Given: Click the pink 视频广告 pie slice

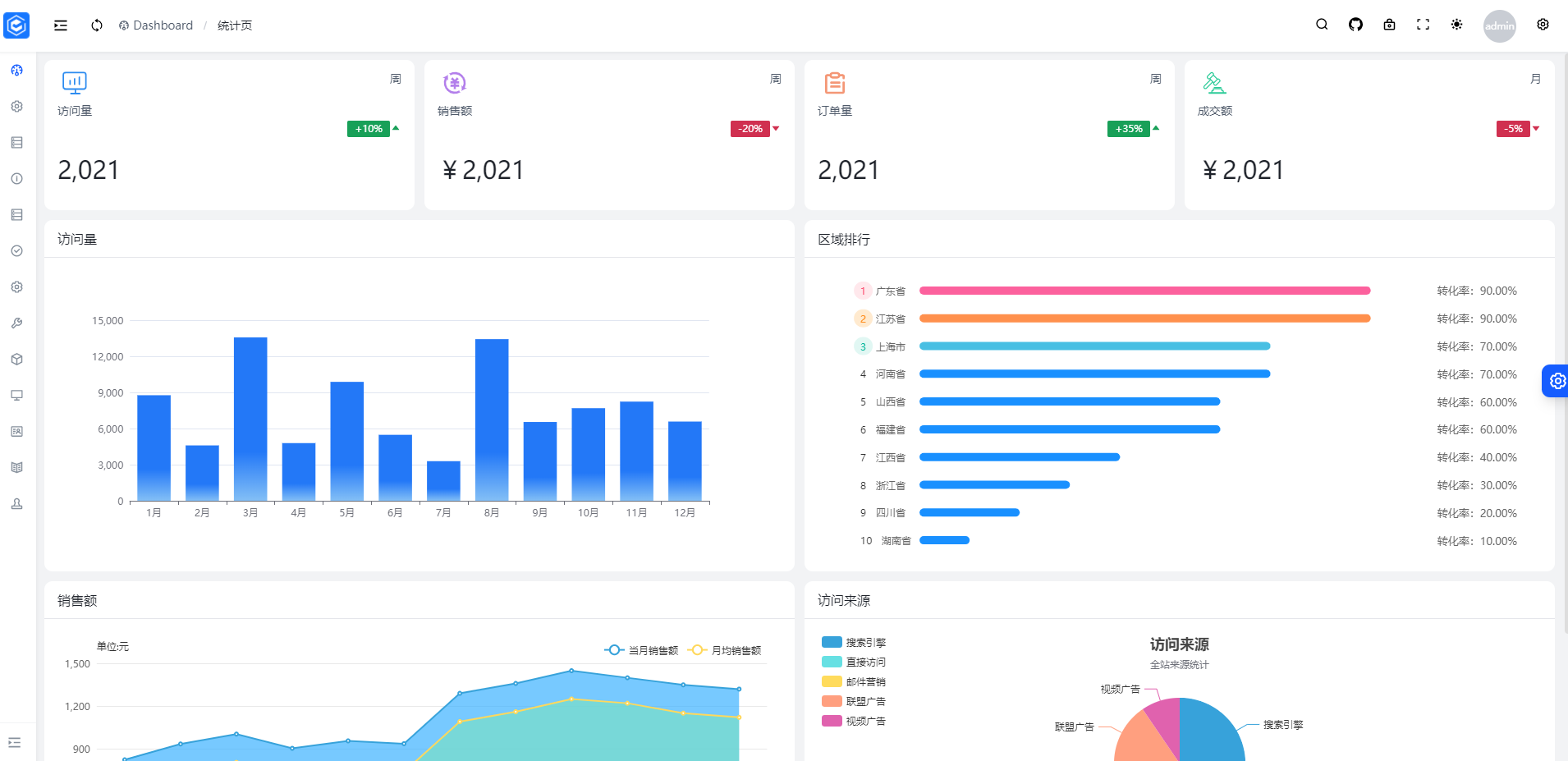Looking at the screenshot, I should click(x=1166, y=719).
